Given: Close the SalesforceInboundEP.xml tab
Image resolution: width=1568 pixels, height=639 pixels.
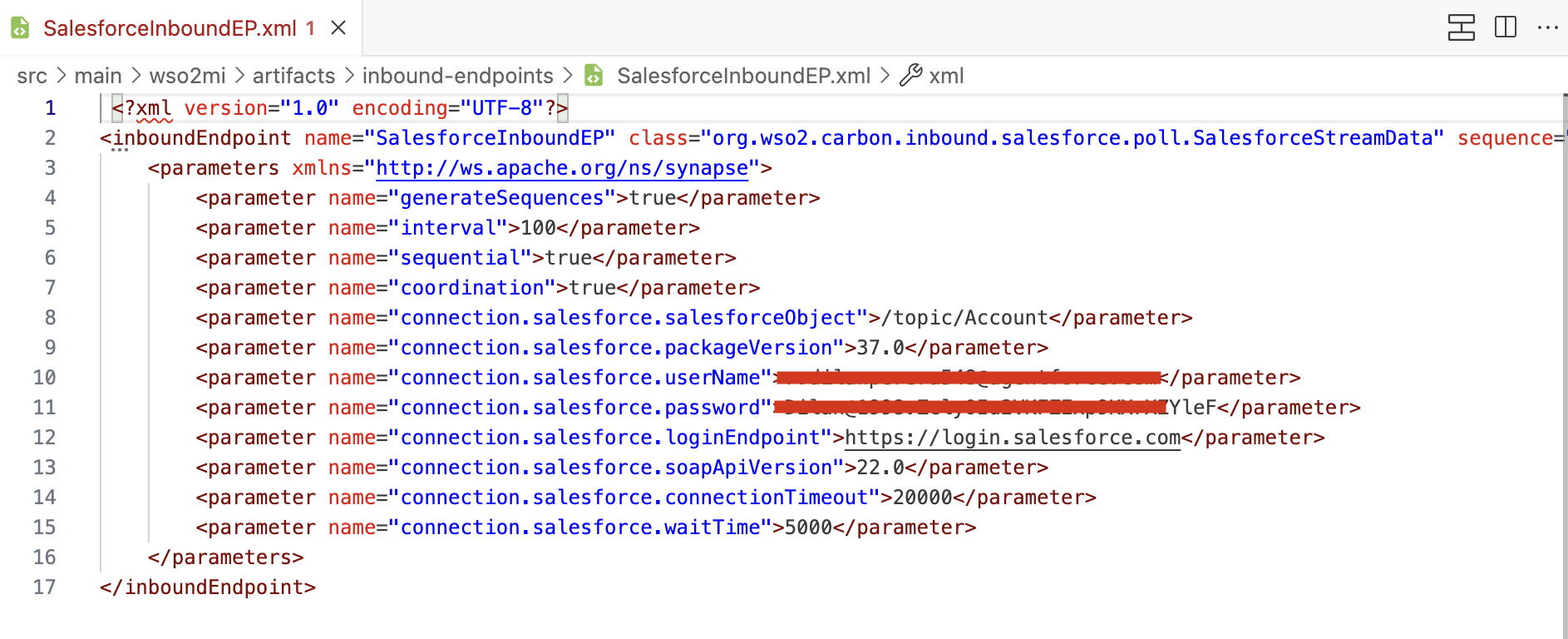Looking at the screenshot, I should [338, 28].
